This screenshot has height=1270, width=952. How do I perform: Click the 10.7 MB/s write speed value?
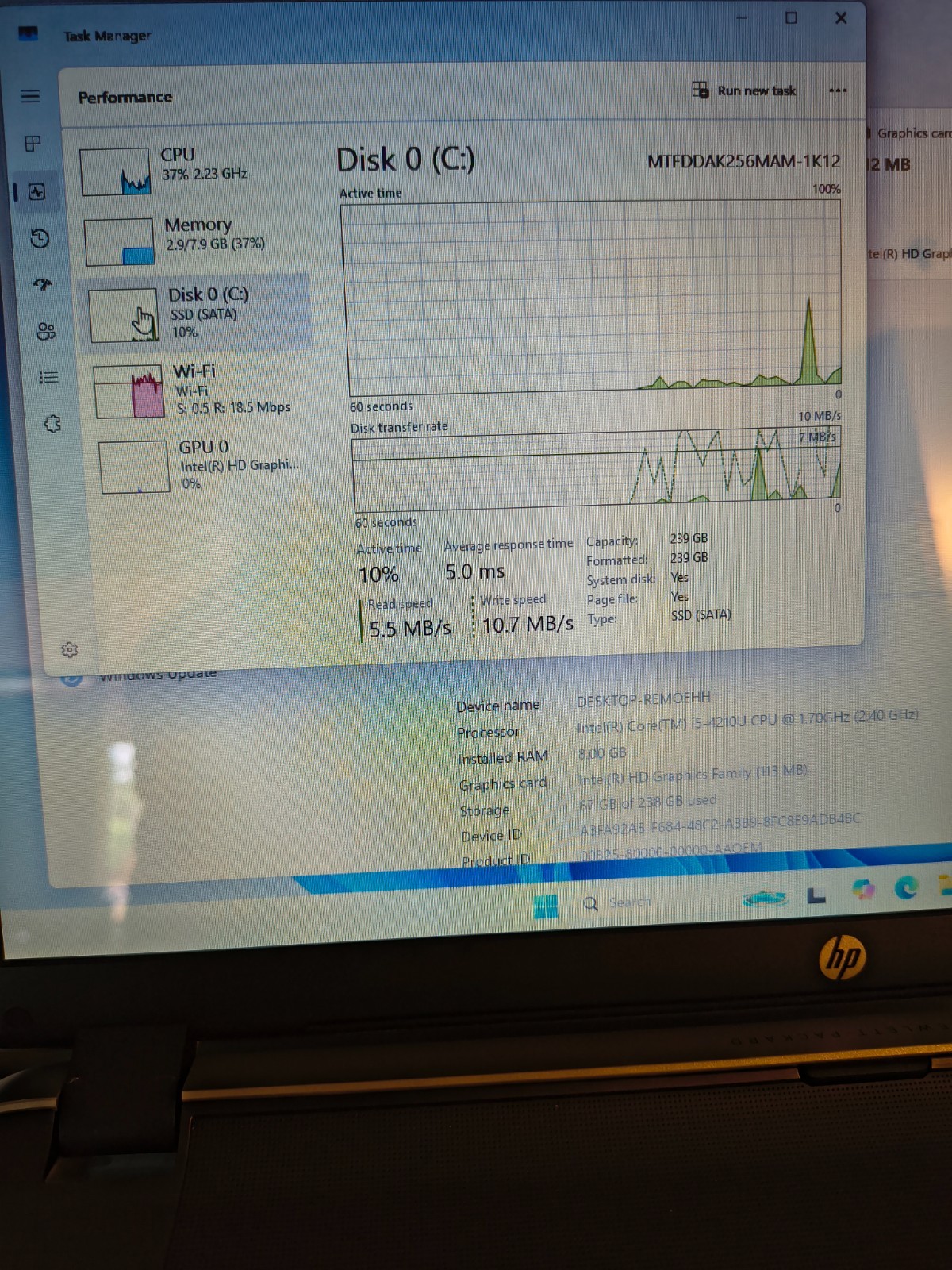coord(527,625)
